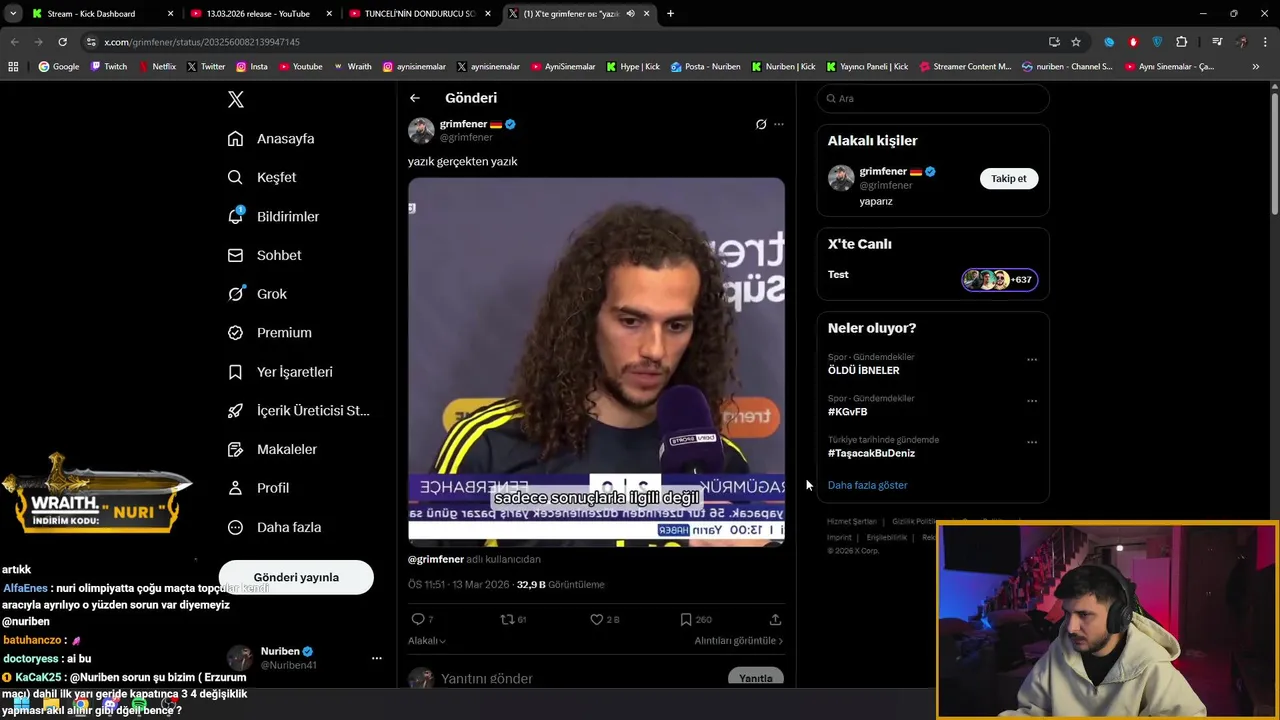Open Sohbet messages

264,255
